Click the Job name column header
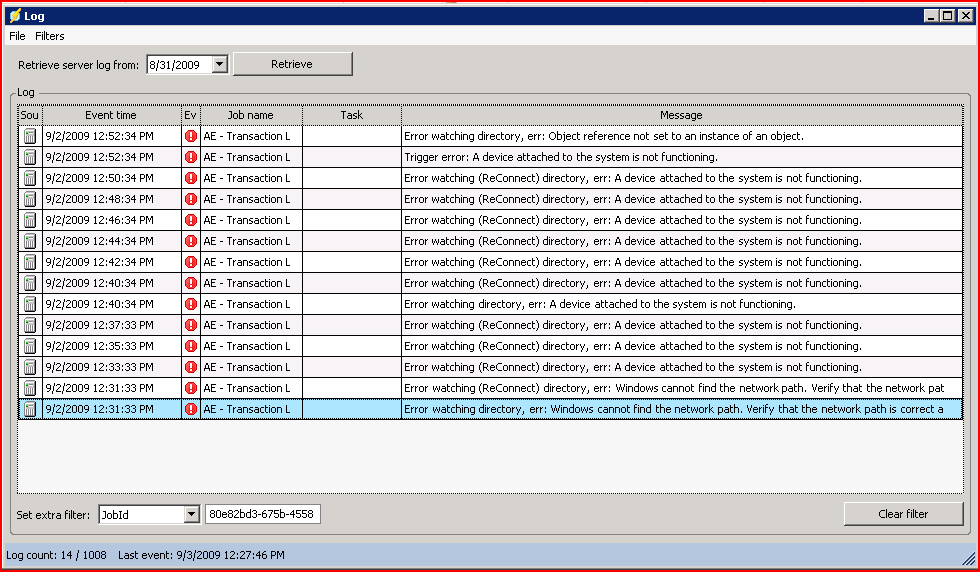Screen dimensions: 980x572 pyautogui.click(x=250, y=115)
